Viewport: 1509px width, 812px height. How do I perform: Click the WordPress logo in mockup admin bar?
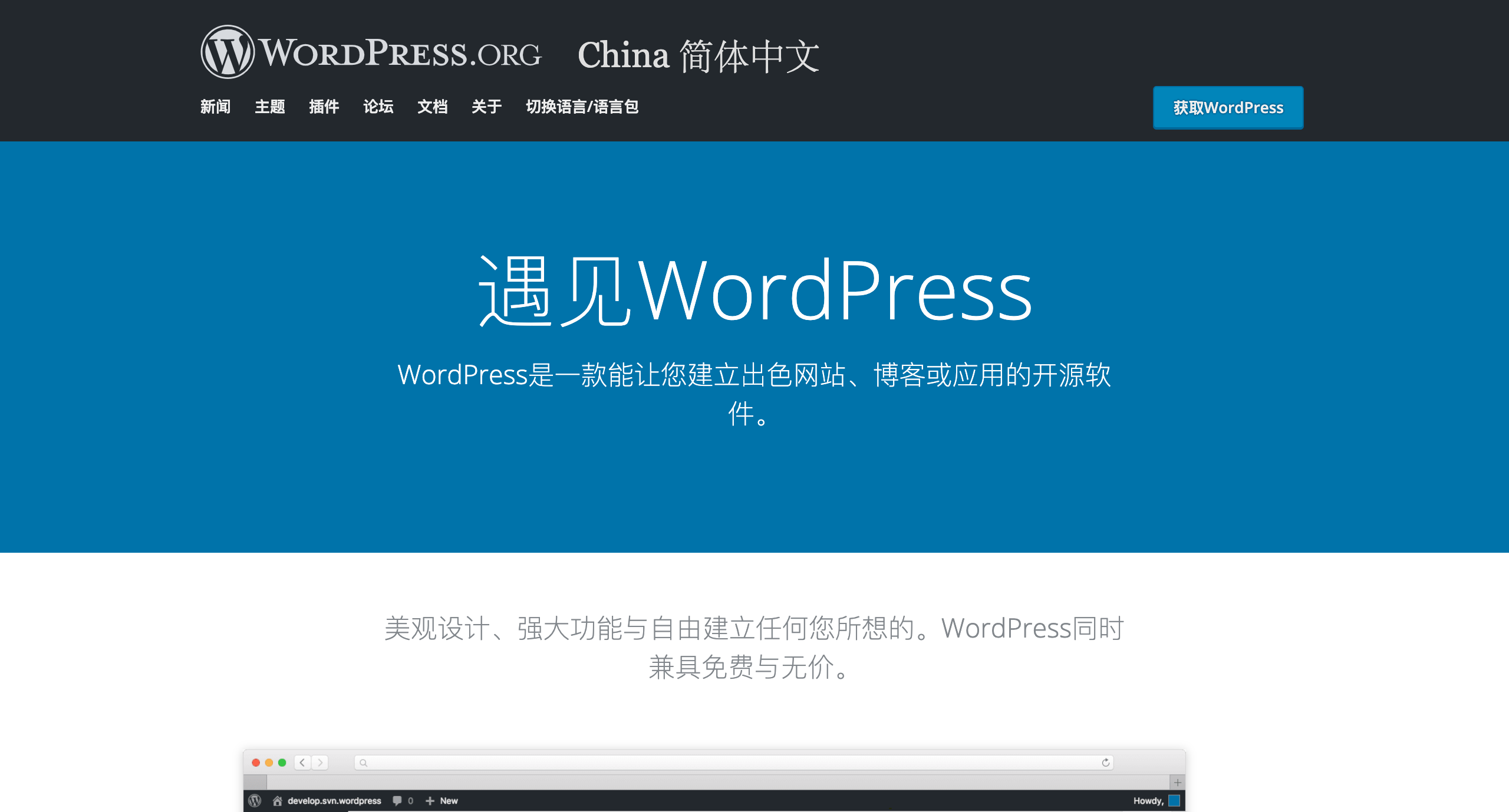(x=255, y=801)
